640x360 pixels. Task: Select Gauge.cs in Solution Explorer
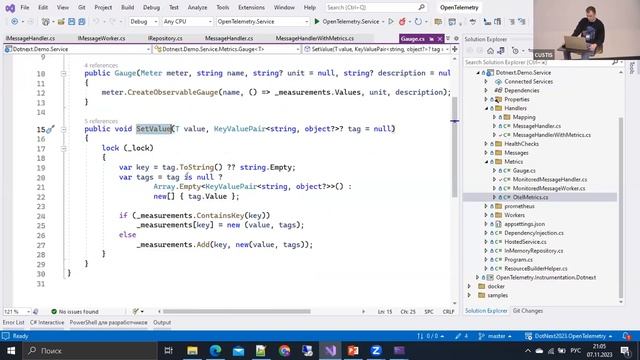[x=524, y=171]
